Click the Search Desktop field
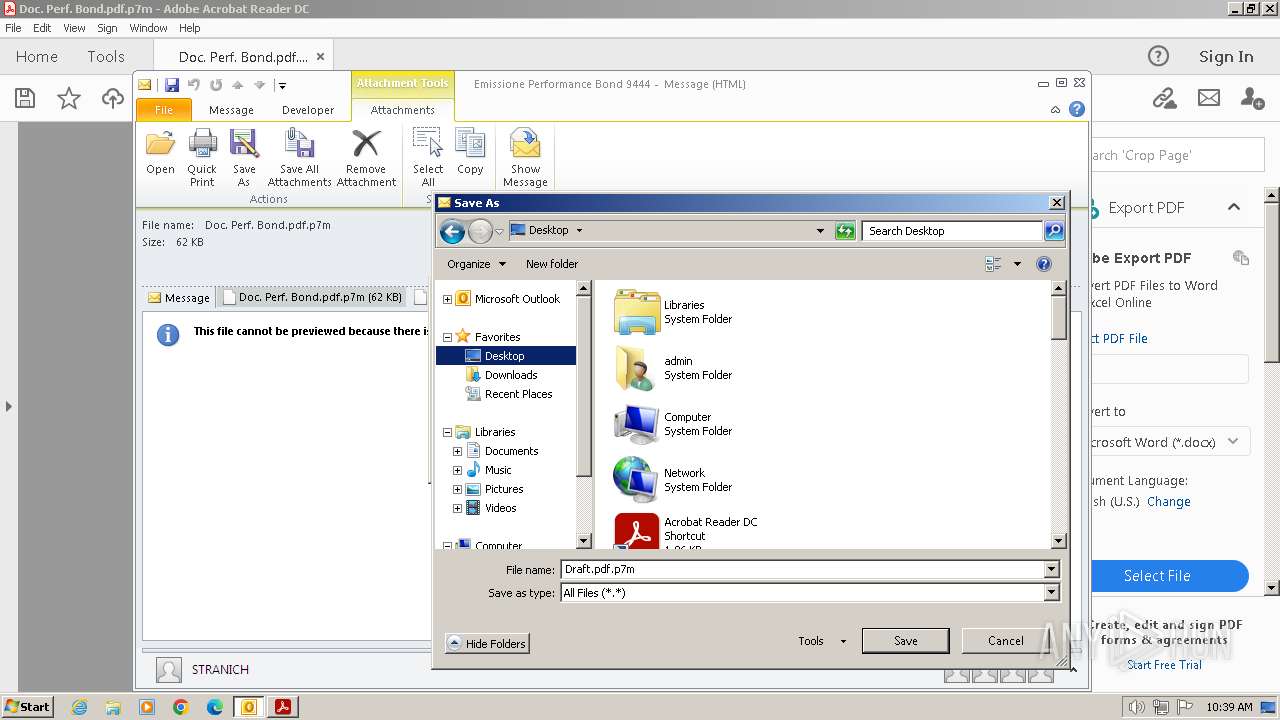This screenshot has height=720, width=1280. click(952, 231)
